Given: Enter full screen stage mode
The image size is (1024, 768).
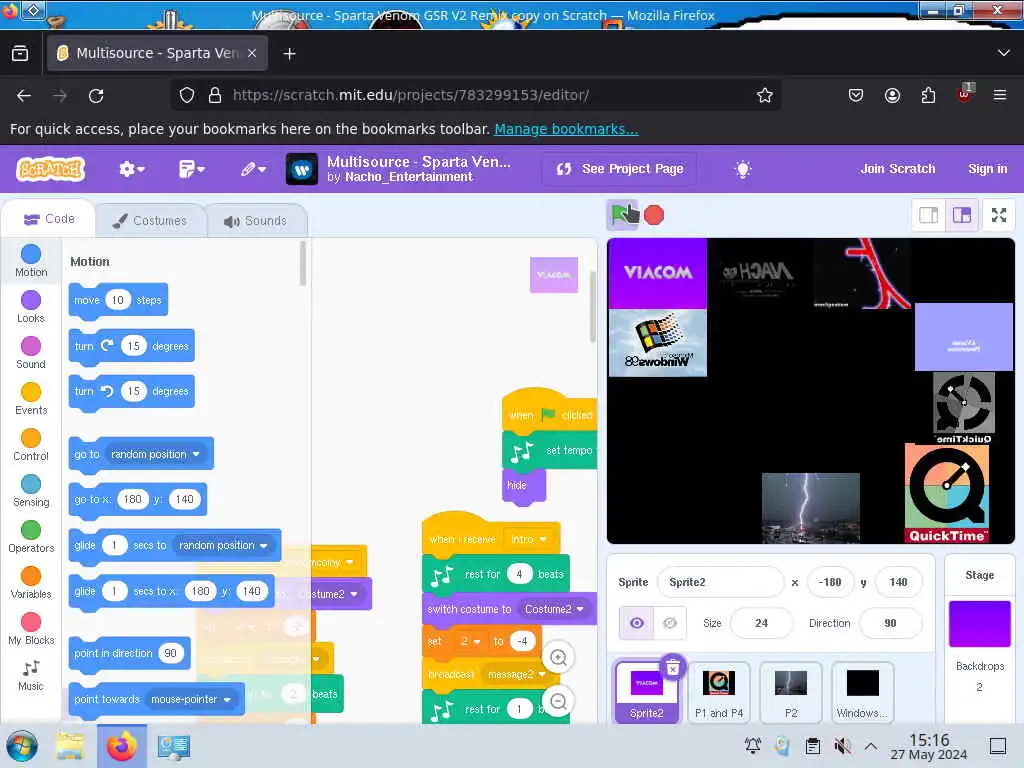Looking at the screenshot, I should (999, 215).
